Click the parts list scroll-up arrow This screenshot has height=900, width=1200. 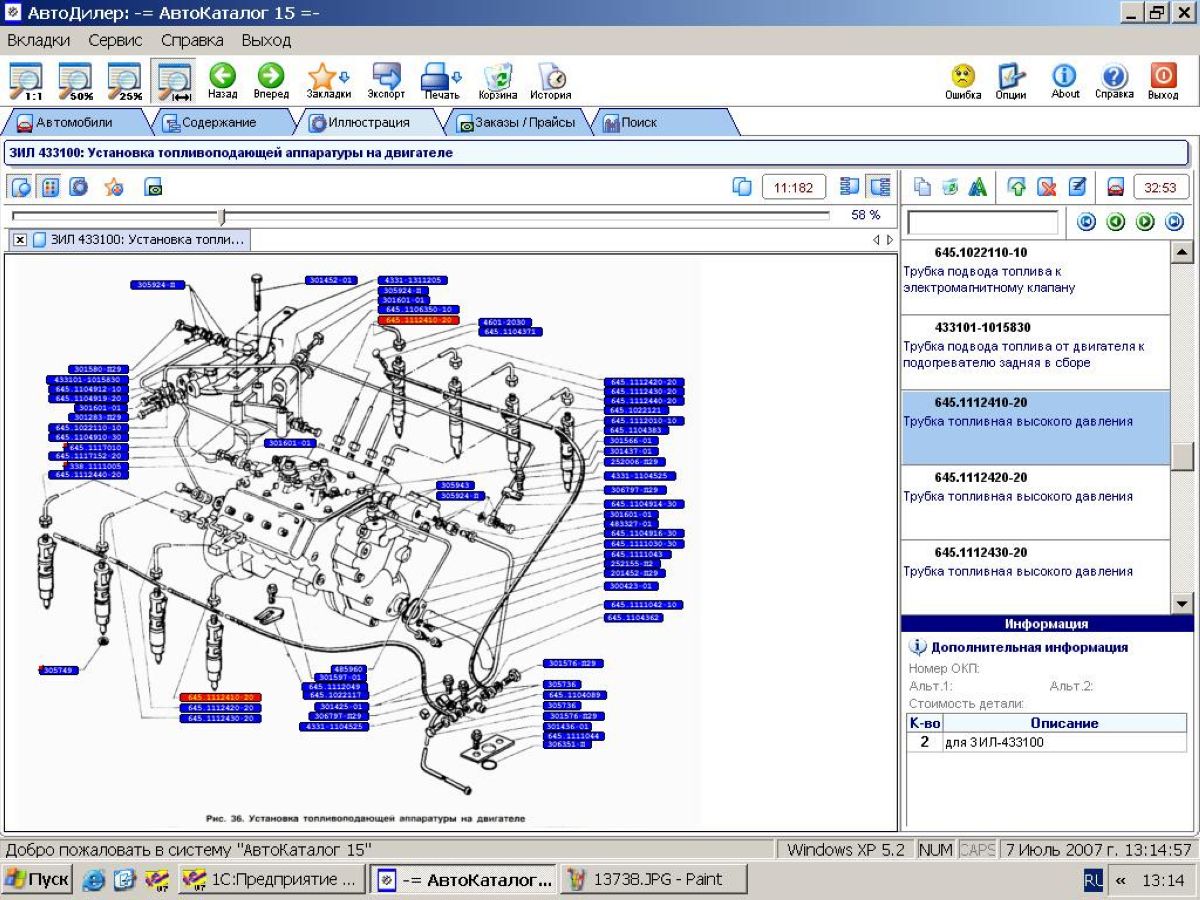coord(1182,253)
